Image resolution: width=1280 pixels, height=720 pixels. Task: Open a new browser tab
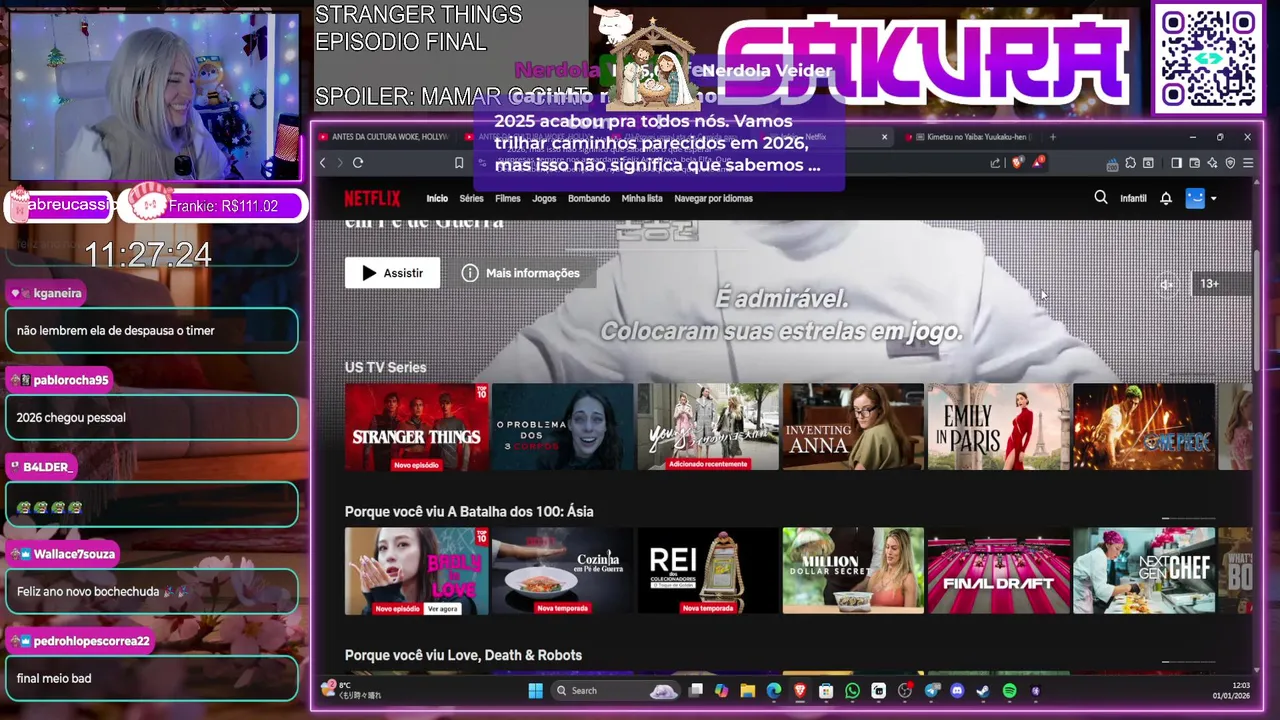(1053, 137)
